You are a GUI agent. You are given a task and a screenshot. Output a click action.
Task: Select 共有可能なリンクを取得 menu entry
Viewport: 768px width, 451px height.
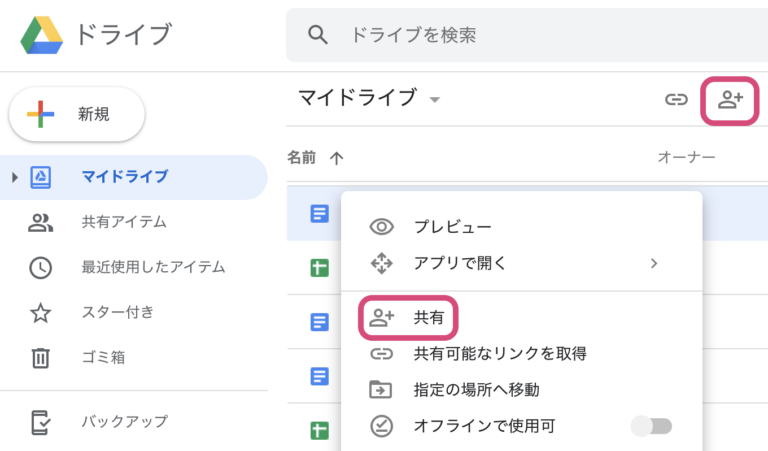pos(500,353)
